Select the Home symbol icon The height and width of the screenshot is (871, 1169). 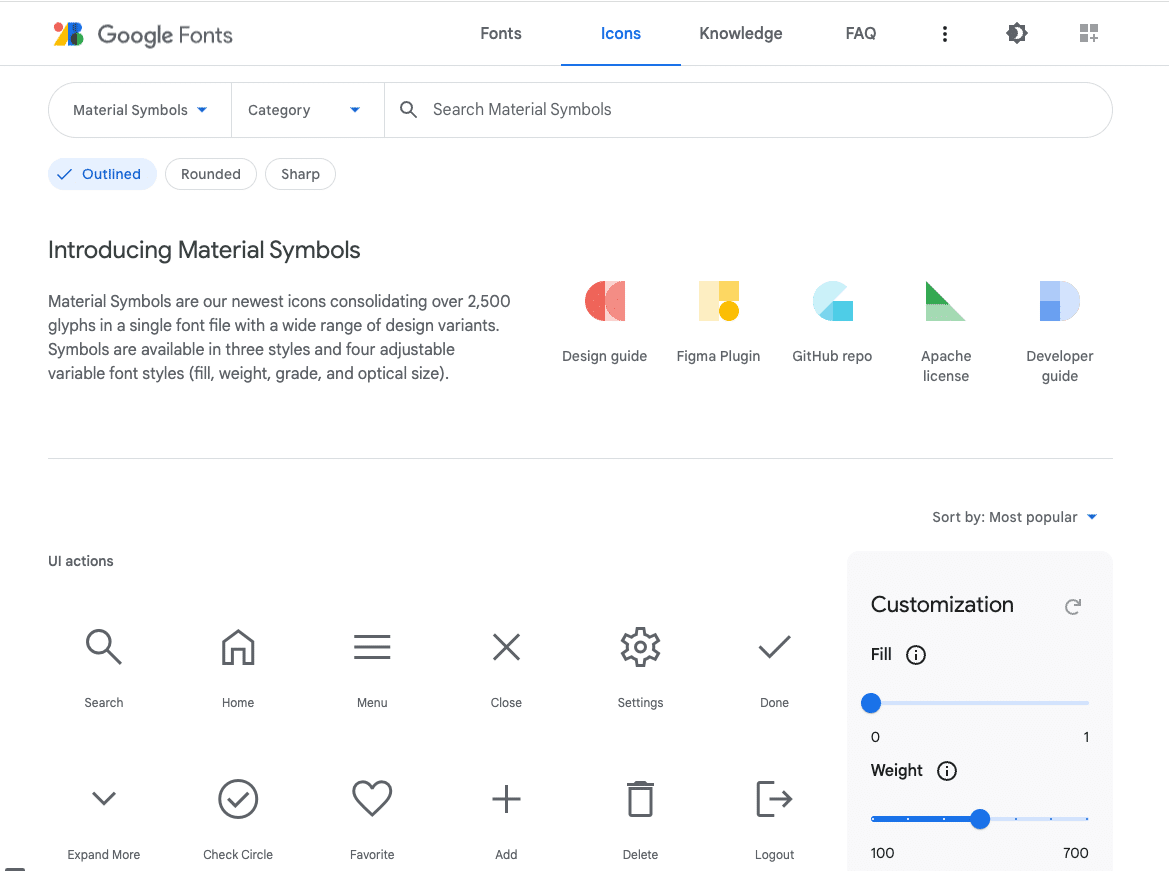point(238,647)
